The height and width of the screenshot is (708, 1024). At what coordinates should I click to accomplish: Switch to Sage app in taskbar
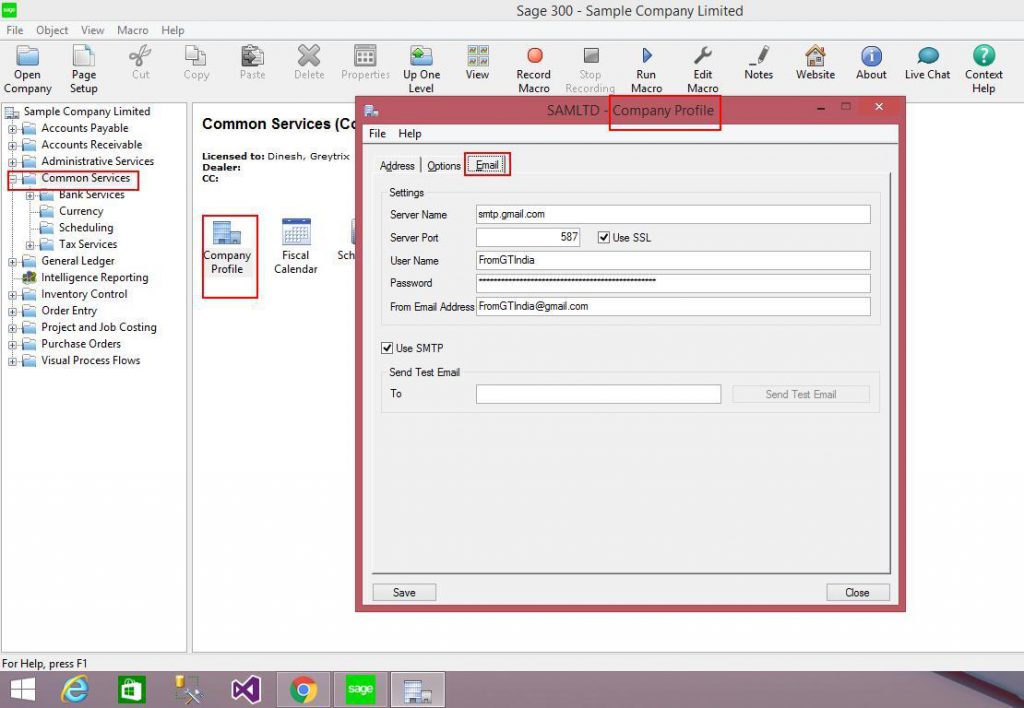click(x=360, y=690)
